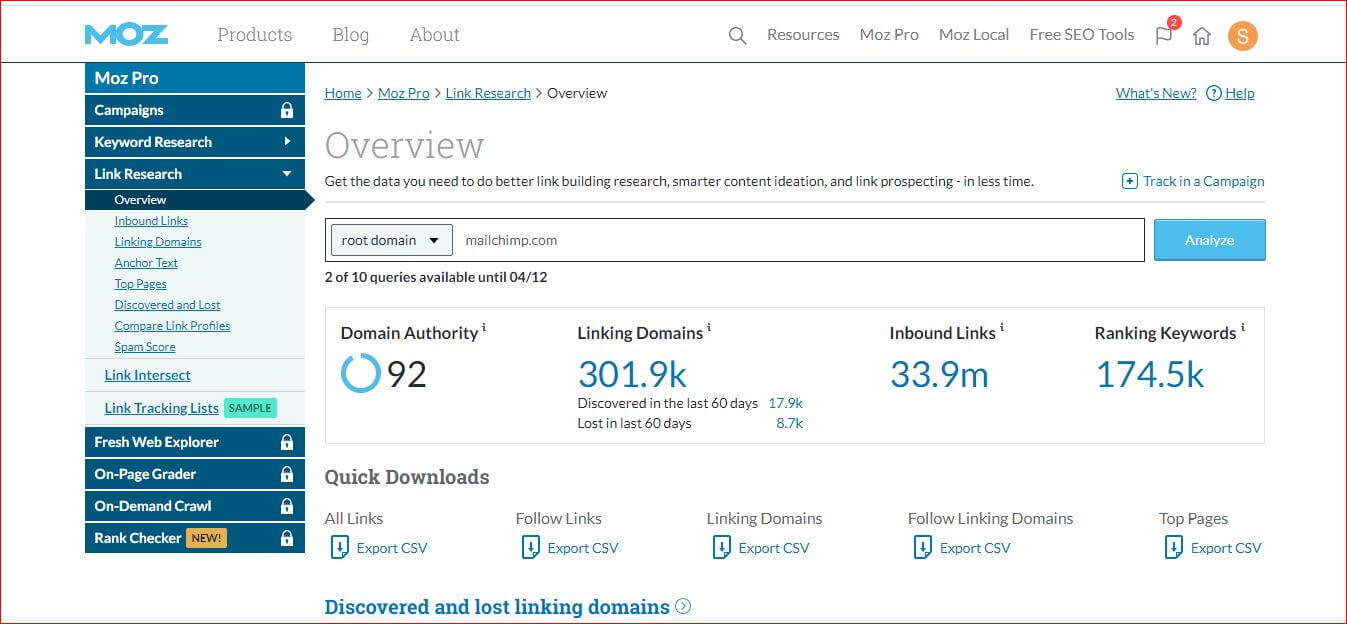Click the Moz Pro breadcrumb link
This screenshot has height=624, width=1347.
pyautogui.click(x=404, y=93)
